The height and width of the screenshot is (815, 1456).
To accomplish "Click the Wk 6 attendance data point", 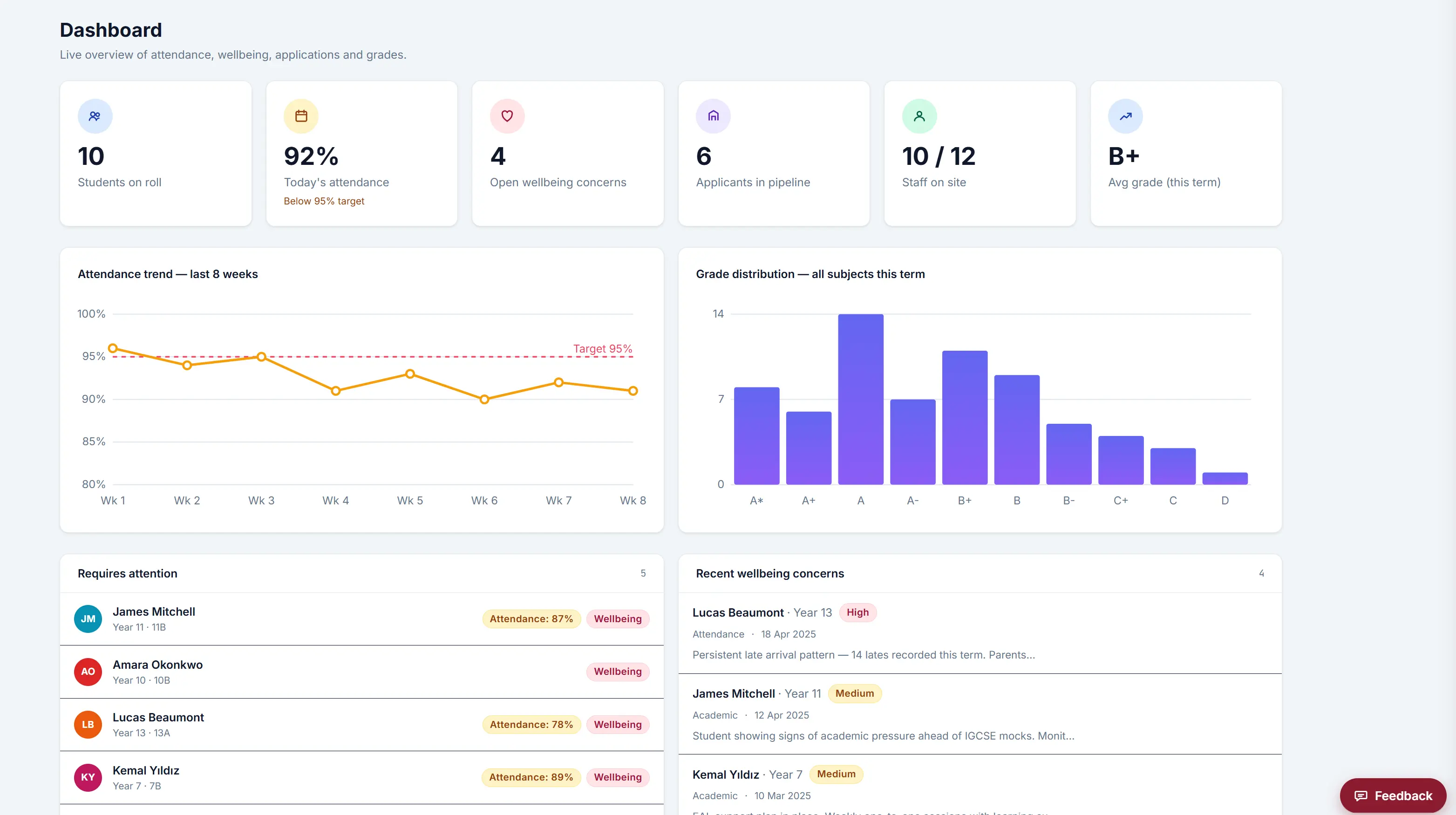I will tap(484, 399).
